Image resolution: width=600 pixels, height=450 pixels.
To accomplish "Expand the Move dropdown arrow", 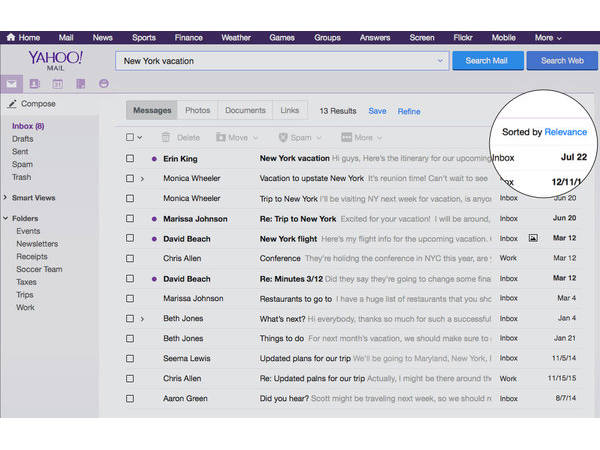I will coord(256,138).
